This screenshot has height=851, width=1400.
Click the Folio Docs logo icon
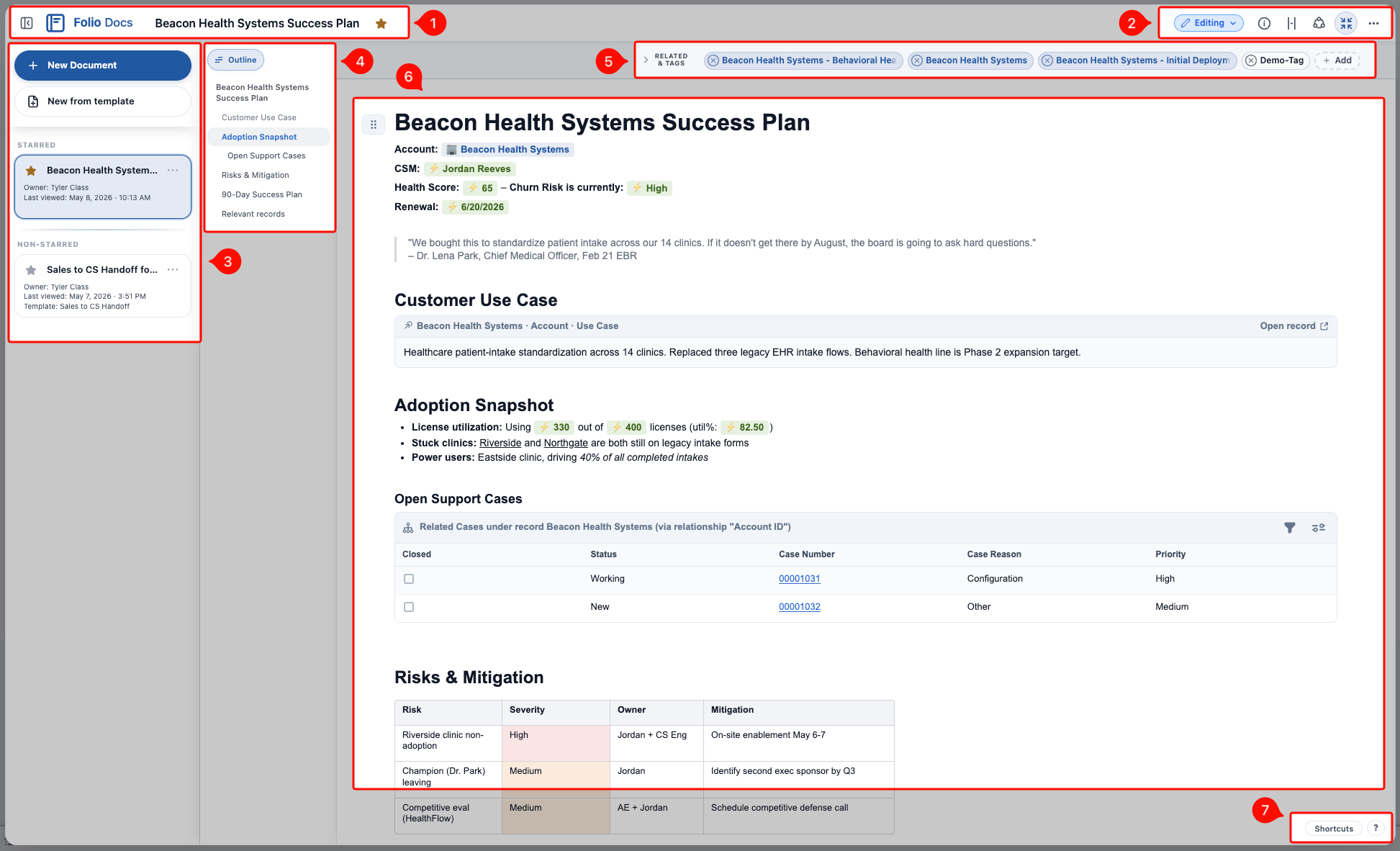tap(55, 23)
